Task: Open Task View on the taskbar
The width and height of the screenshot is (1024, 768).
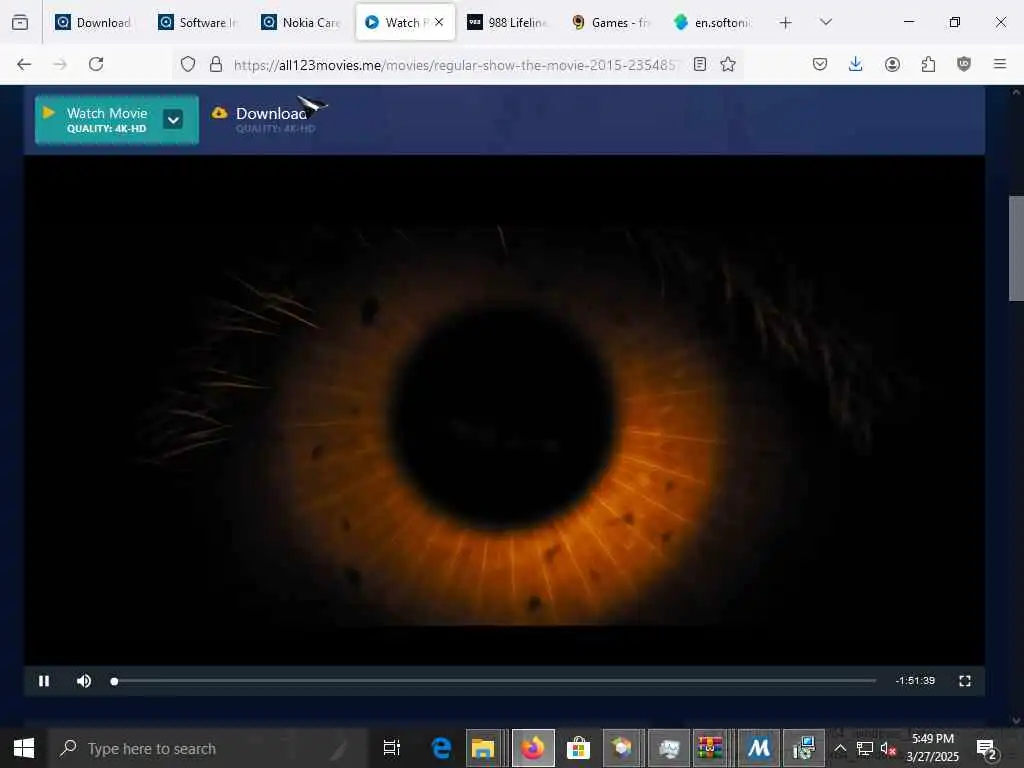Action: [x=392, y=748]
